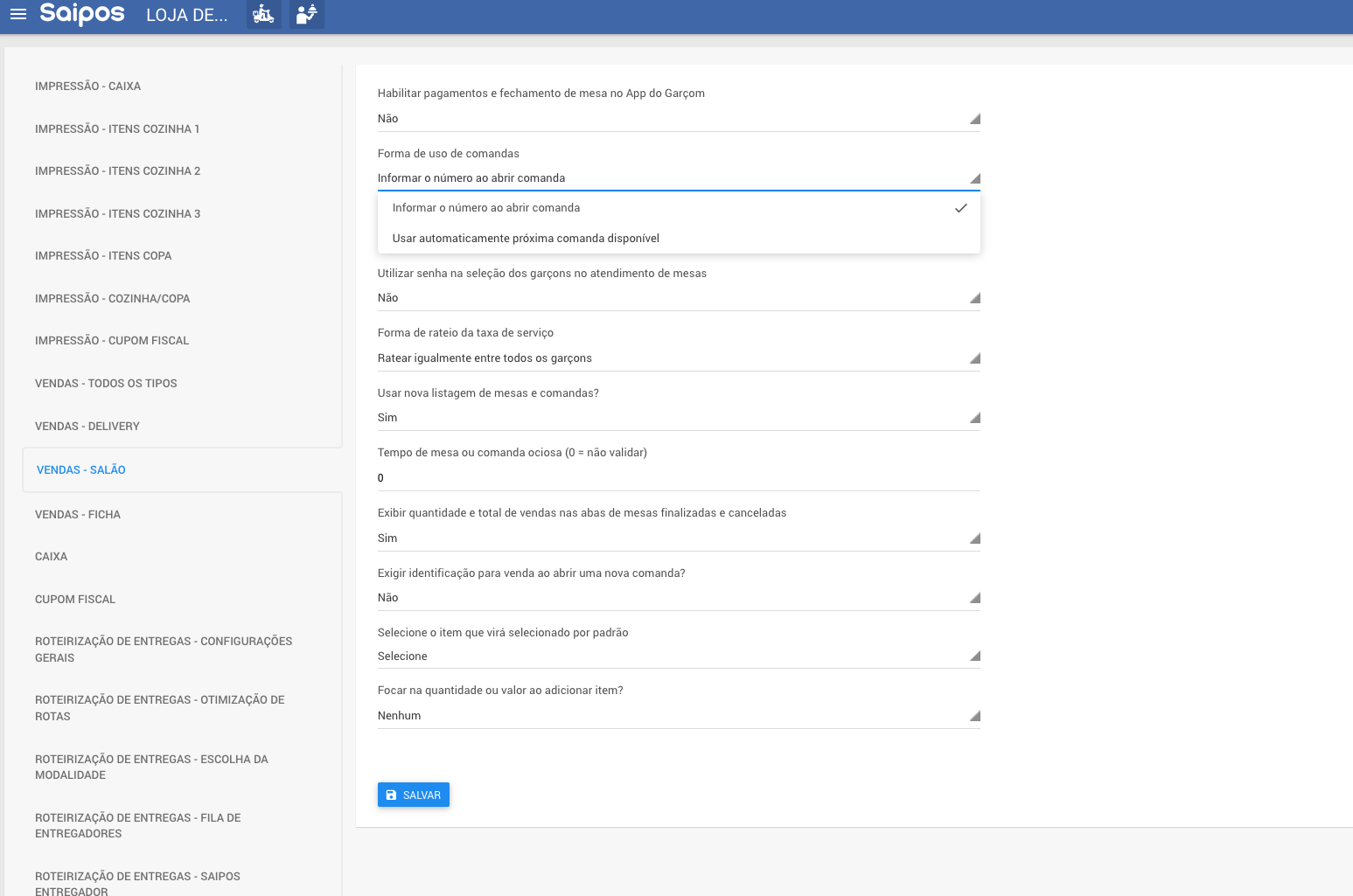The width and height of the screenshot is (1353, 896).
Task: Go to the CAIXA settings section
Action: [52, 557]
